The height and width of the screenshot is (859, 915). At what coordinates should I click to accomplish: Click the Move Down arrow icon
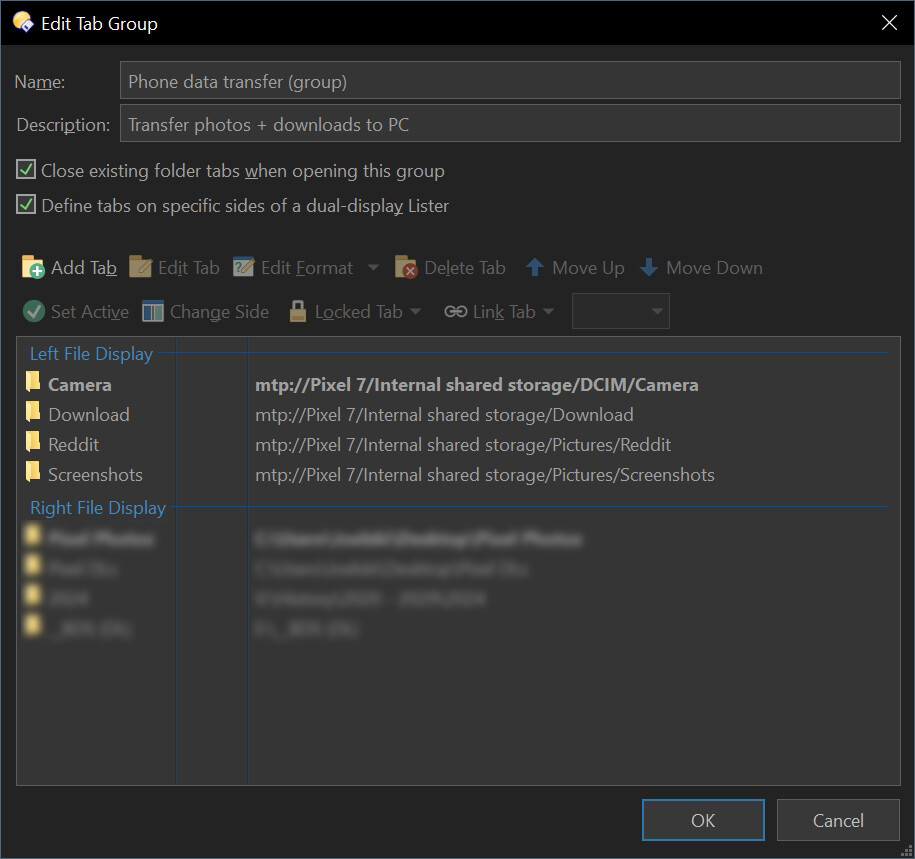click(x=649, y=268)
